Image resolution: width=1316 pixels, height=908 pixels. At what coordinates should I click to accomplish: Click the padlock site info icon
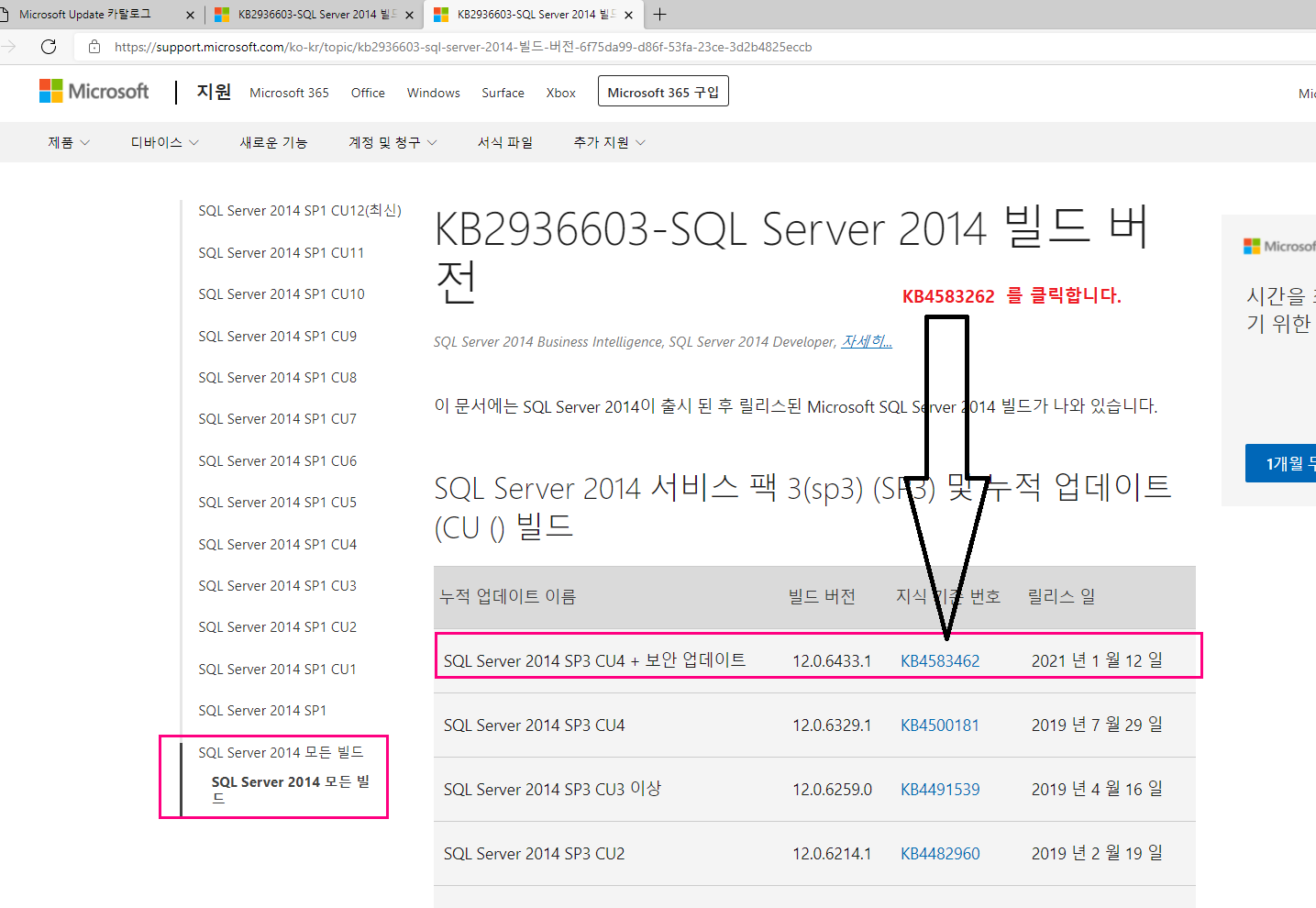tap(94, 47)
